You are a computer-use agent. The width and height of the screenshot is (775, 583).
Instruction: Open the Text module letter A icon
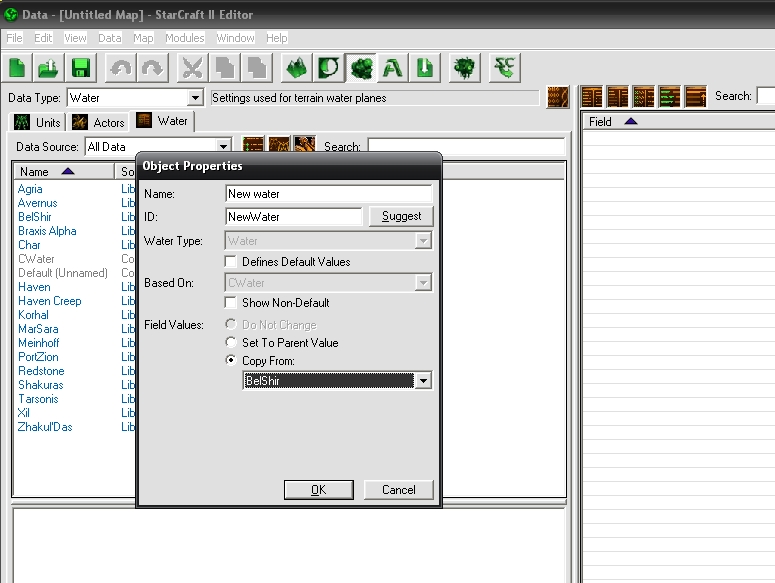(x=393, y=68)
